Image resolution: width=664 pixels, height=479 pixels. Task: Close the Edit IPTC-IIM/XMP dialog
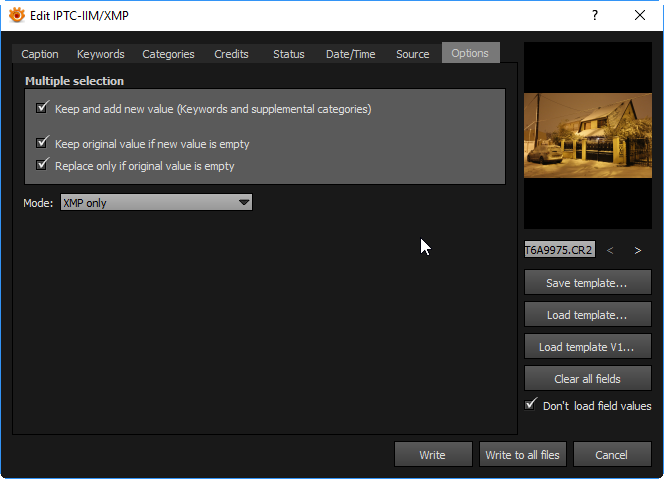tap(640, 15)
